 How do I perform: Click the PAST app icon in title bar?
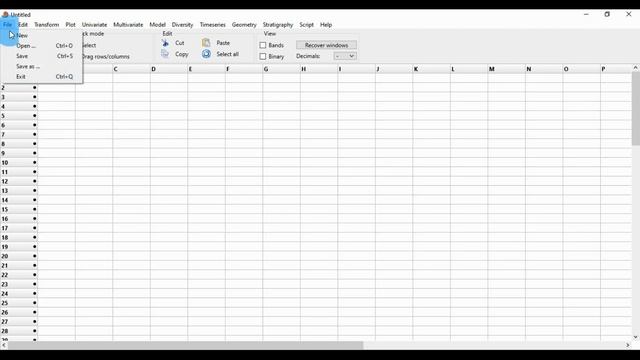pos(5,14)
